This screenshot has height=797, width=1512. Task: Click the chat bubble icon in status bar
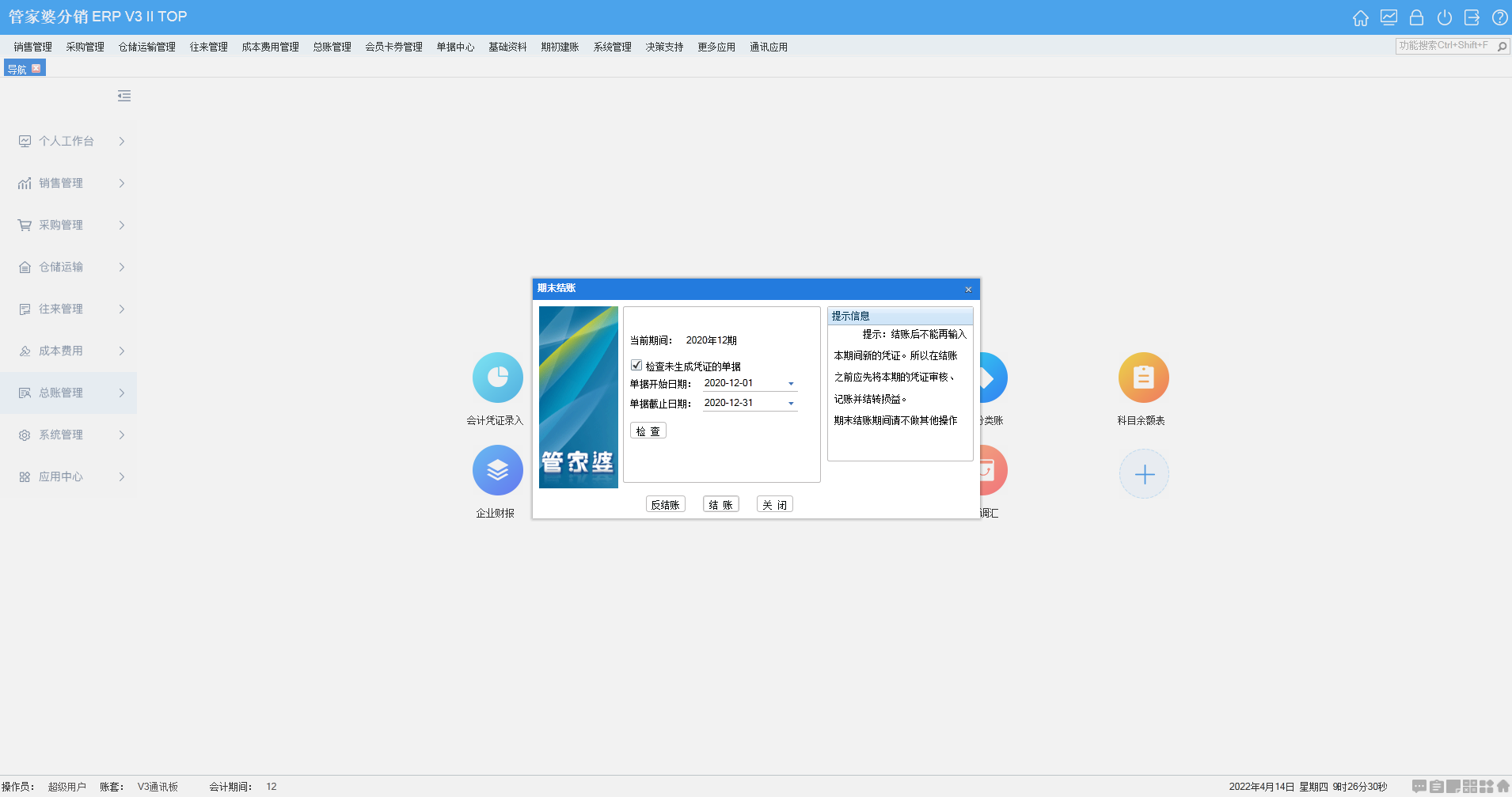(x=1419, y=787)
